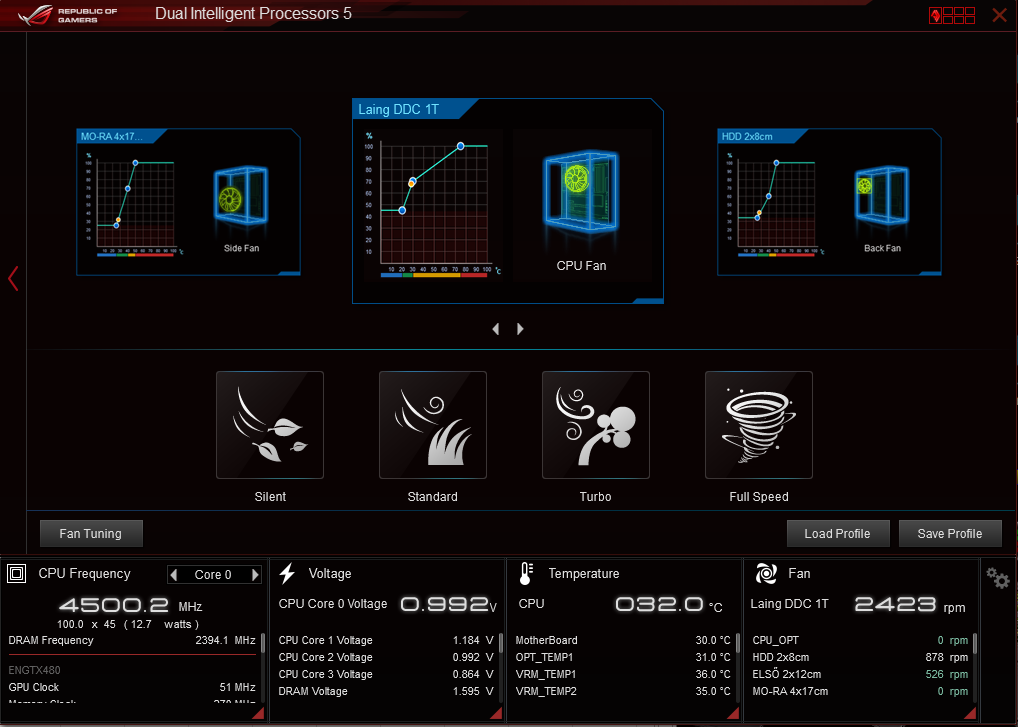The height and width of the screenshot is (727, 1018).
Task: Click the CPU Frequency list scrollbar
Action: tap(263, 643)
